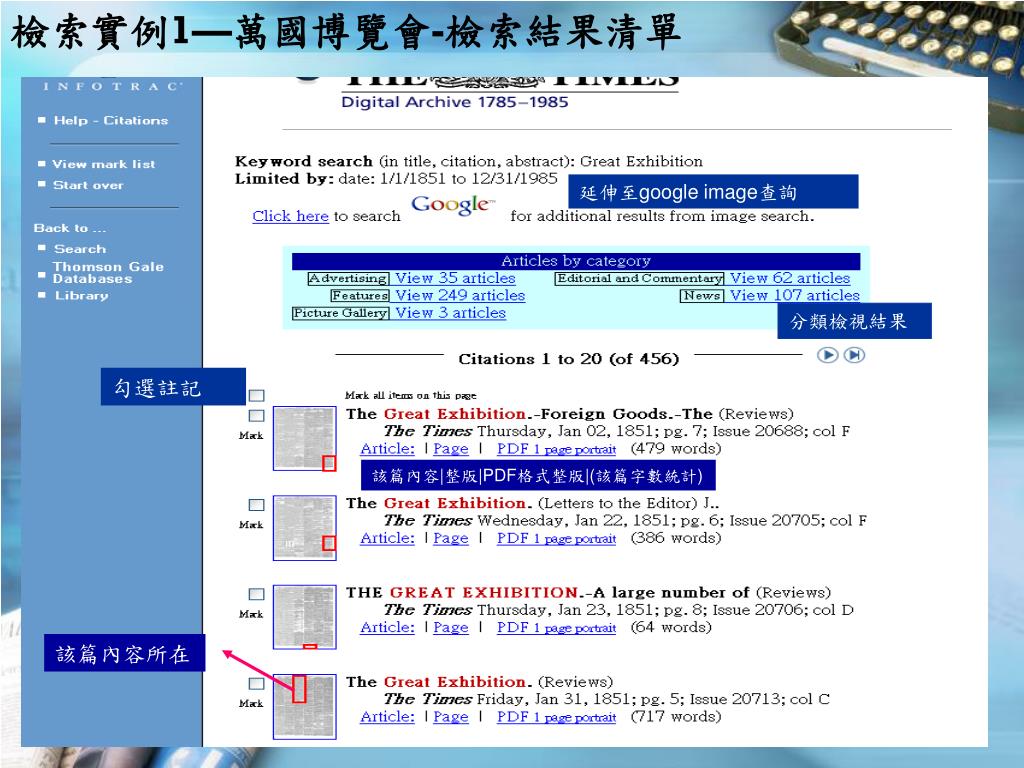Image resolution: width=1024 pixels, height=768 pixels.
Task: Open Page link for Jan 02, 1851 article
Action: (x=451, y=449)
